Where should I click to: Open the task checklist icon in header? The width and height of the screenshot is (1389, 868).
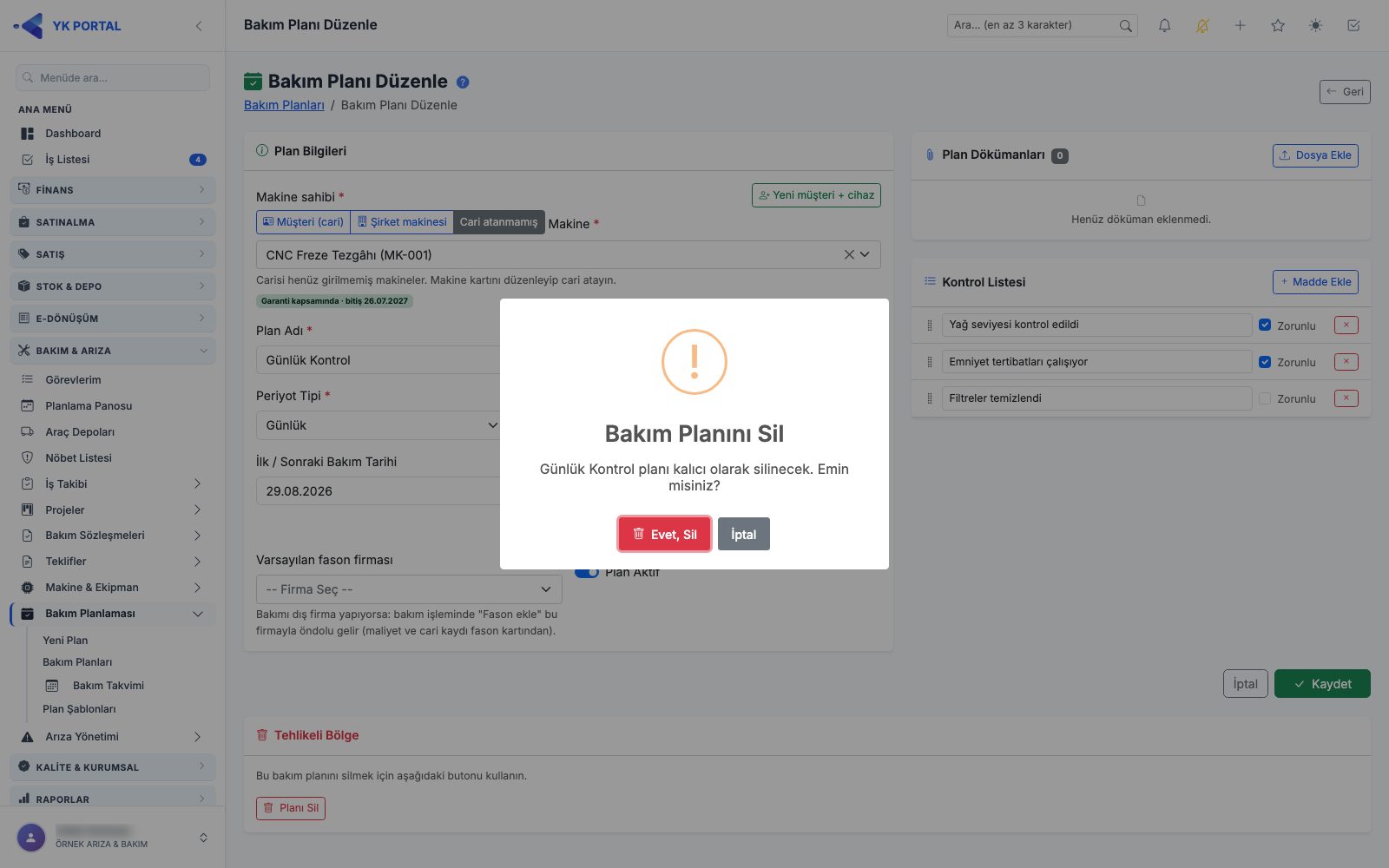(1353, 25)
